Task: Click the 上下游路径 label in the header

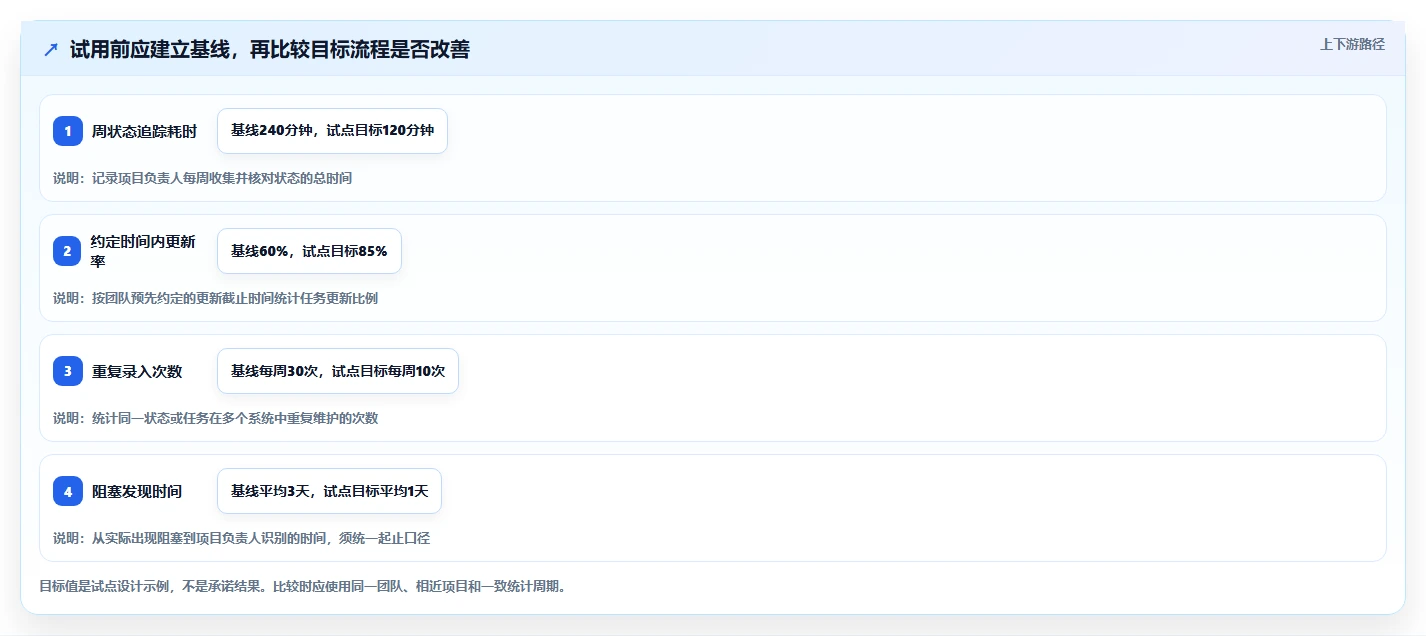Action: (1352, 44)
